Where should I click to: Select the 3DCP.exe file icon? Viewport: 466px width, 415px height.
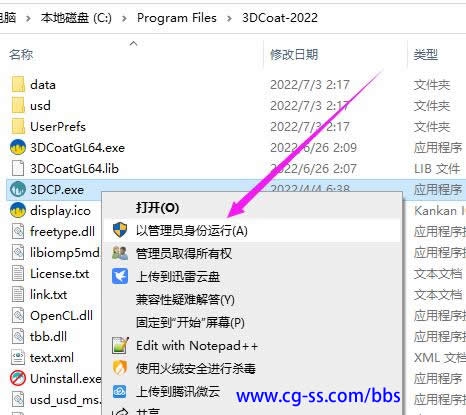click(x=18, y=189)
